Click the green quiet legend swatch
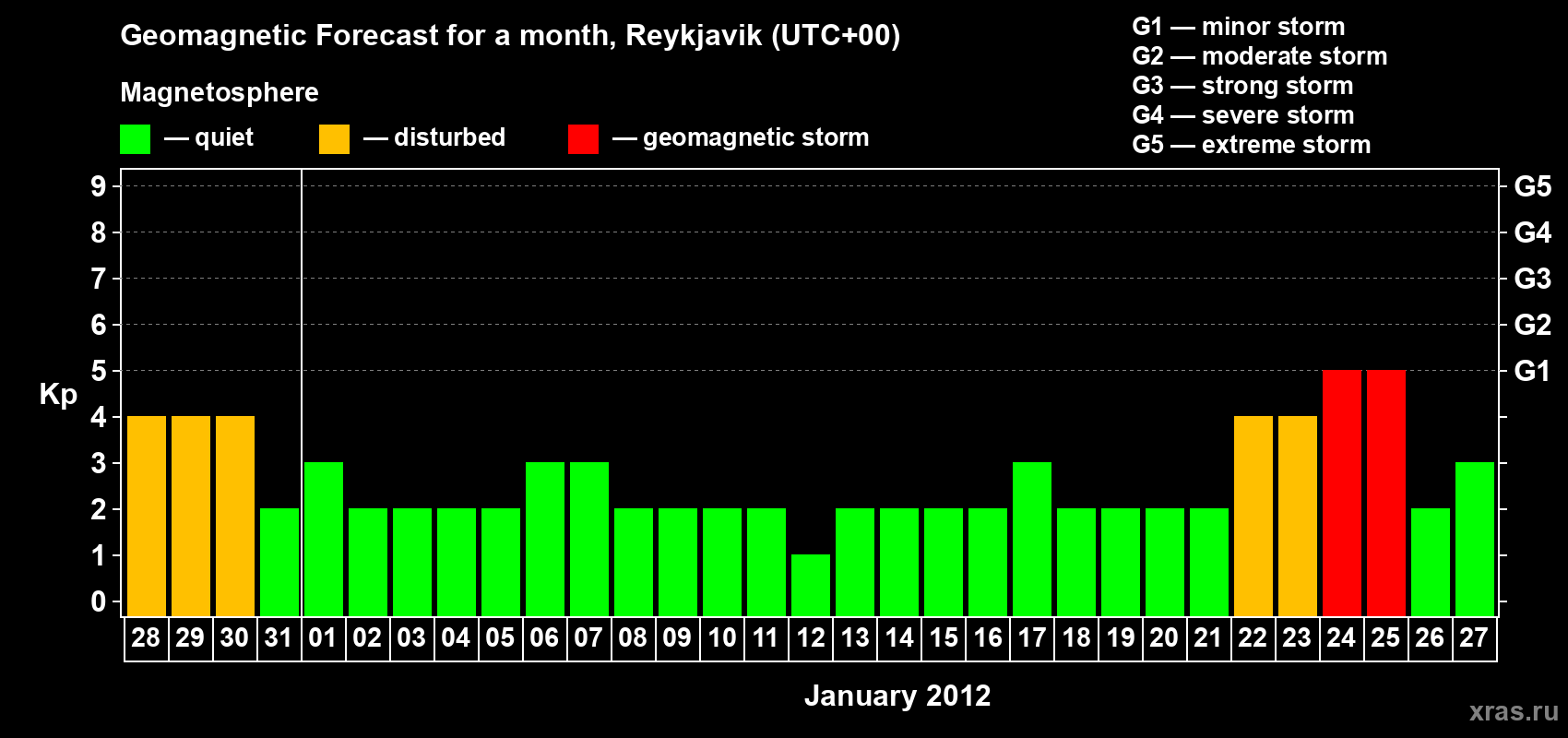Image resolution: width=1568 pixels, height=738 pixels. 136,139
